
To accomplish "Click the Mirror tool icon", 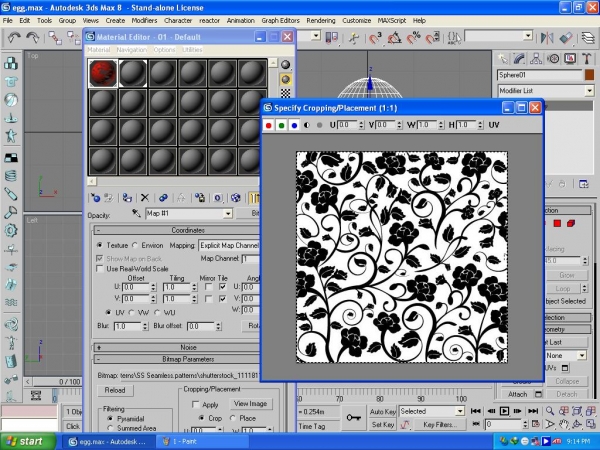I will (x=547, y=38).
